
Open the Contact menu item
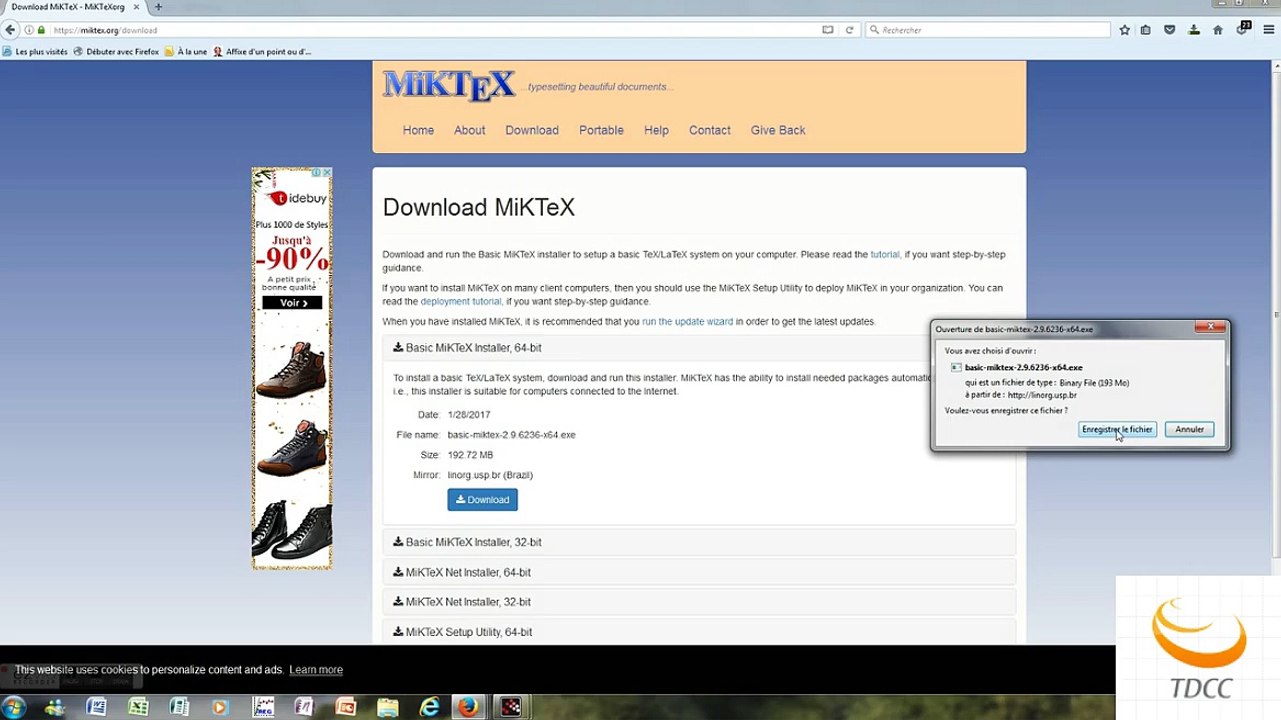[x=710, y=130]
